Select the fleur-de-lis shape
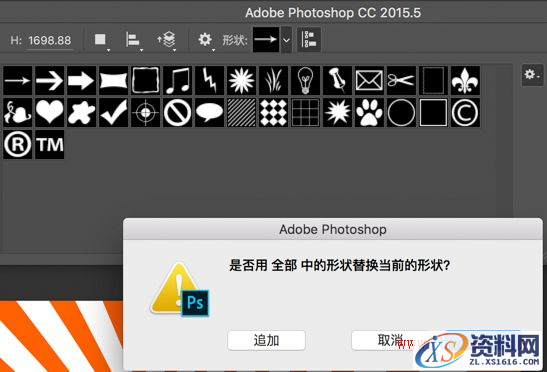This screenshot has height=372, width=547. coord(465,81)
